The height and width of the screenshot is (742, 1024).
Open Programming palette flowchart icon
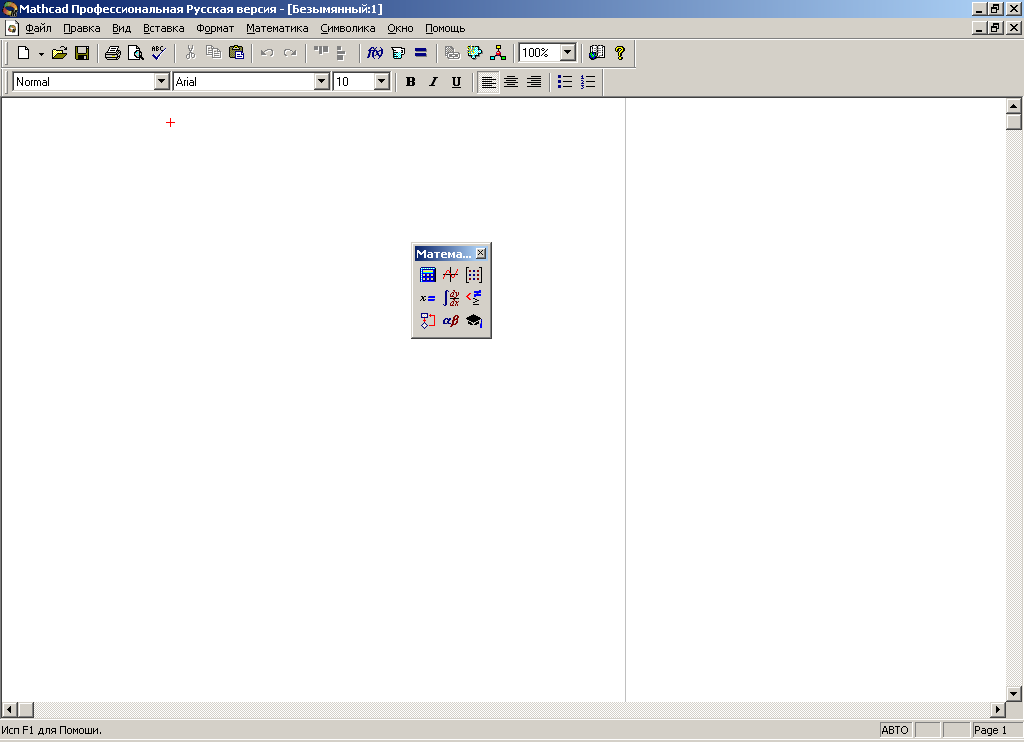(428, 321)
